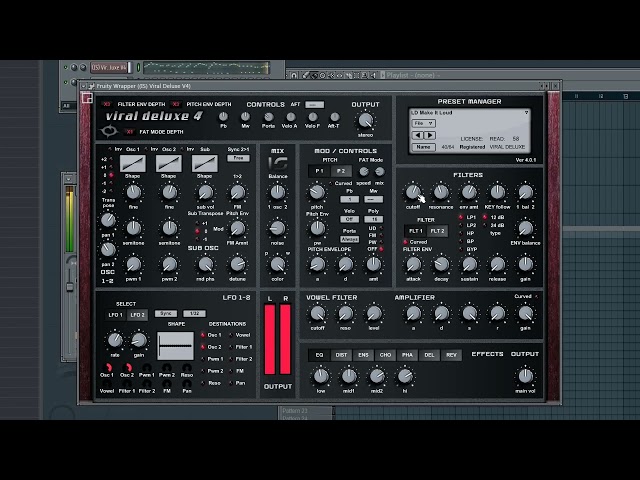Click the Osc 1 waveform shape display

pyautogui.click(x=133, y=164)
